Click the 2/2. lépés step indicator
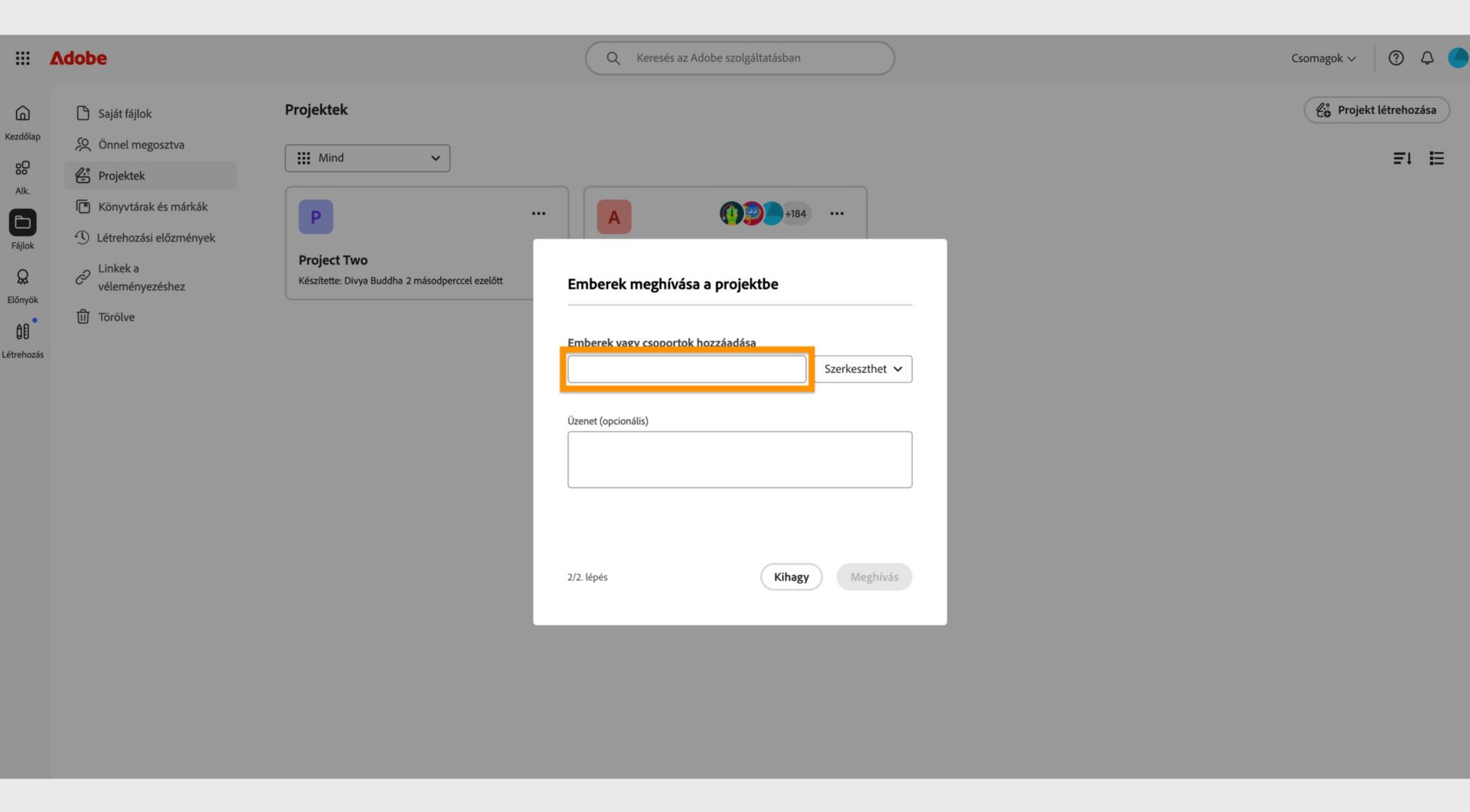 pyautogui.click(x=587, y=577)
